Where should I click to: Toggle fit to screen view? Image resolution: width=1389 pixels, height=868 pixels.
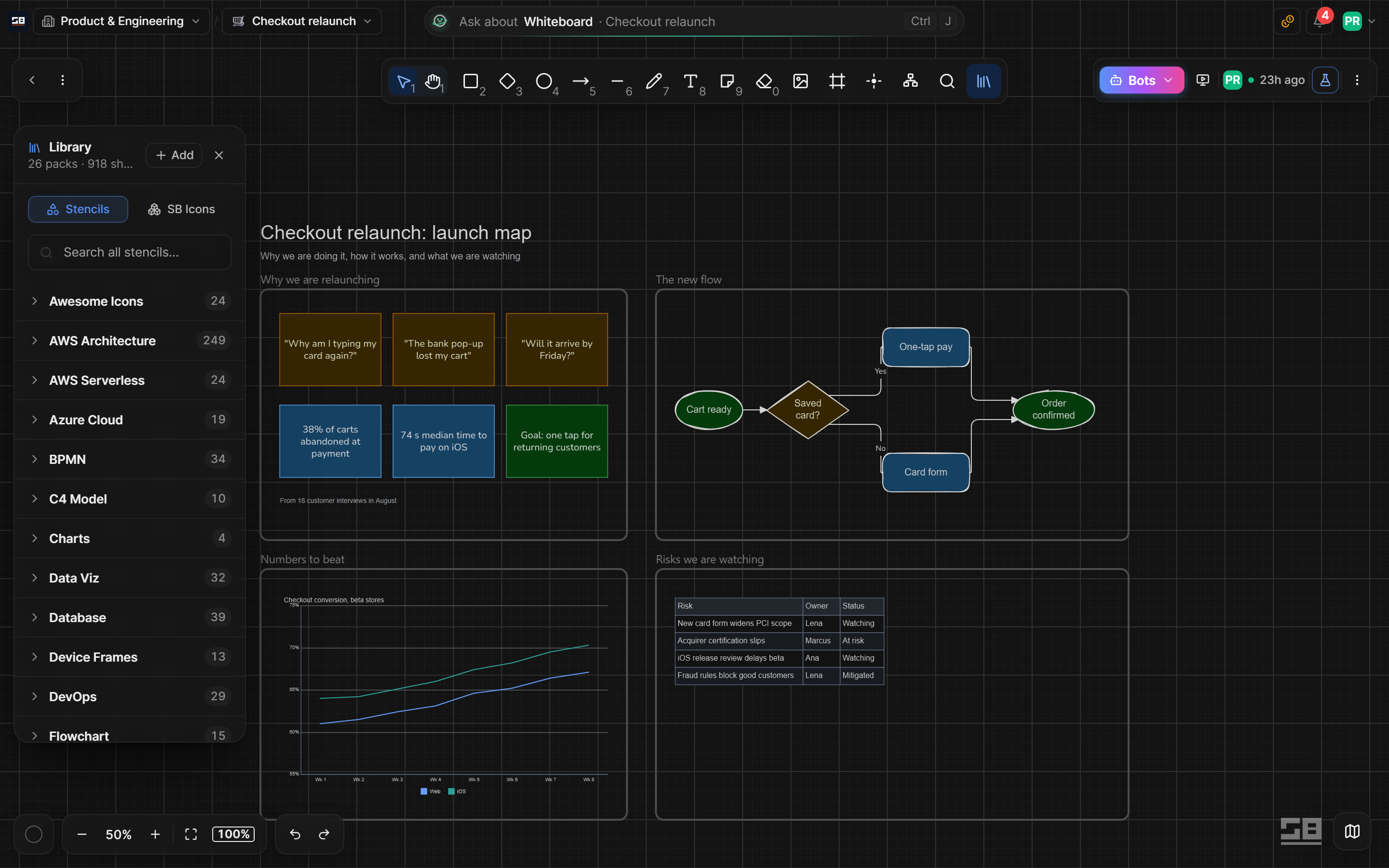tap(191, 834)
